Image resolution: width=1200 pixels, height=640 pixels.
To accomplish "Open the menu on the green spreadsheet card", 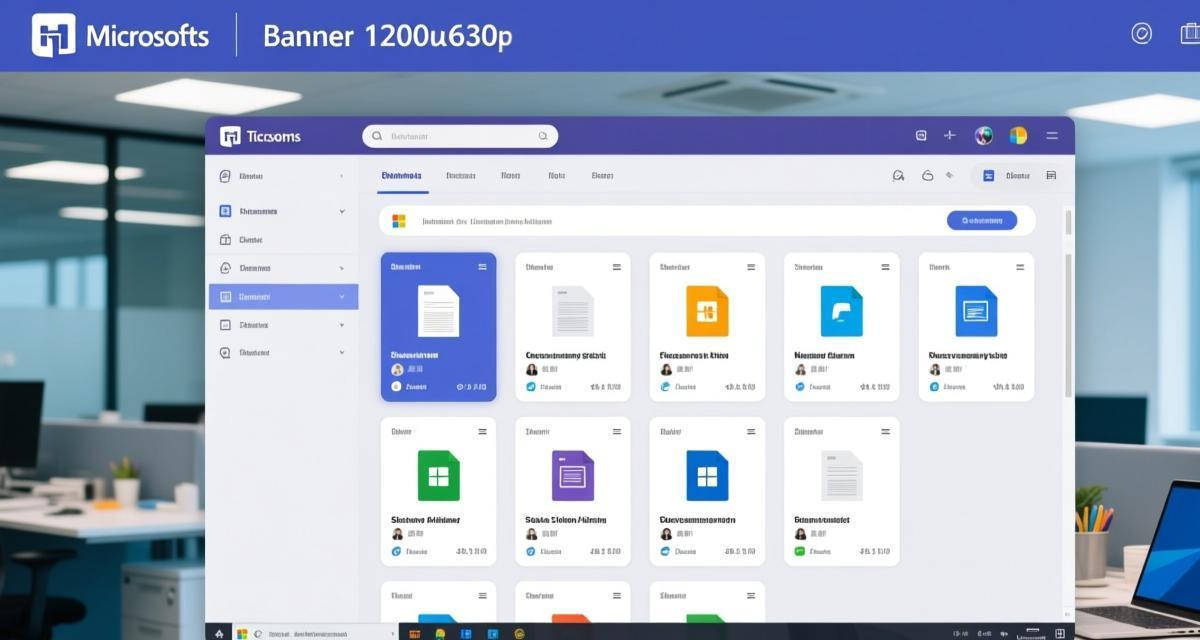I will tap(482, 432).
